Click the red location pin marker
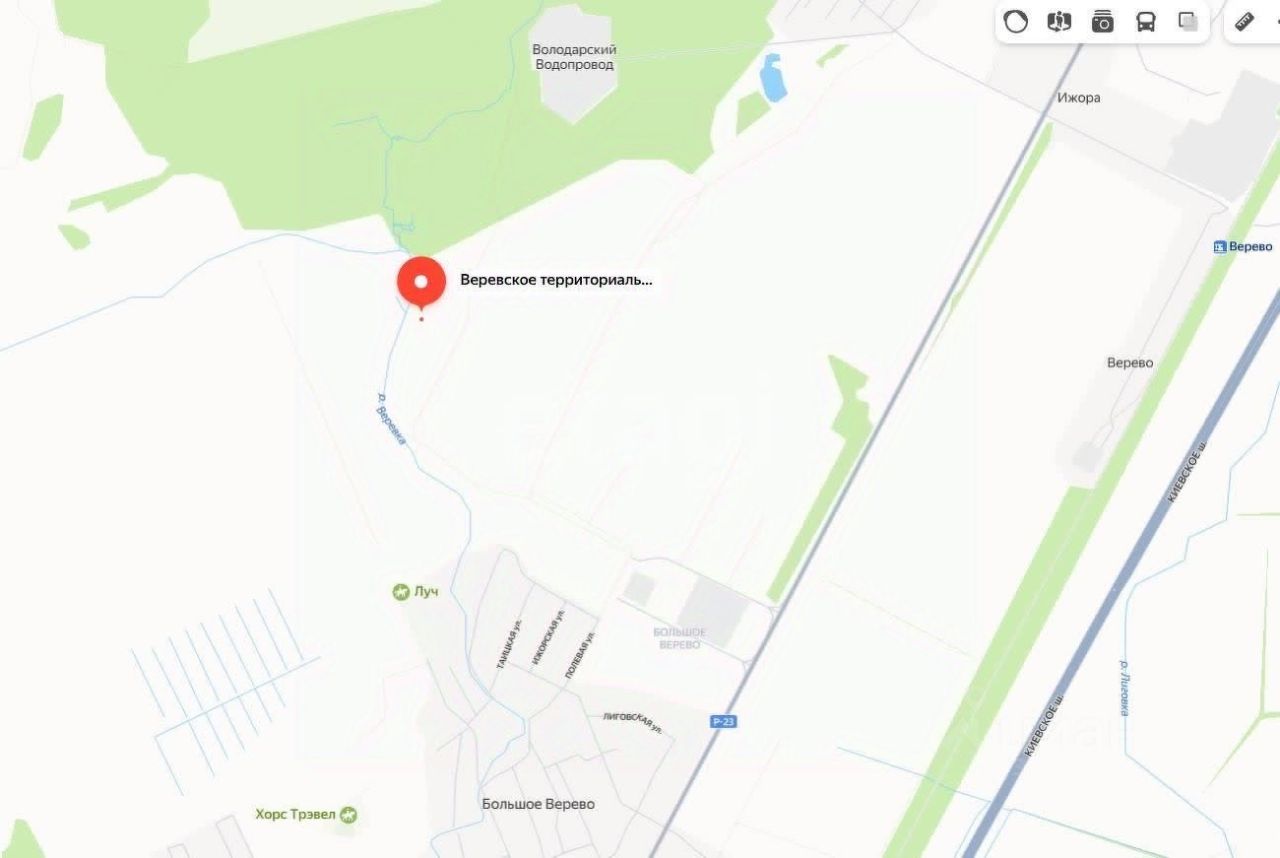1280x858 pixels. 421,282
